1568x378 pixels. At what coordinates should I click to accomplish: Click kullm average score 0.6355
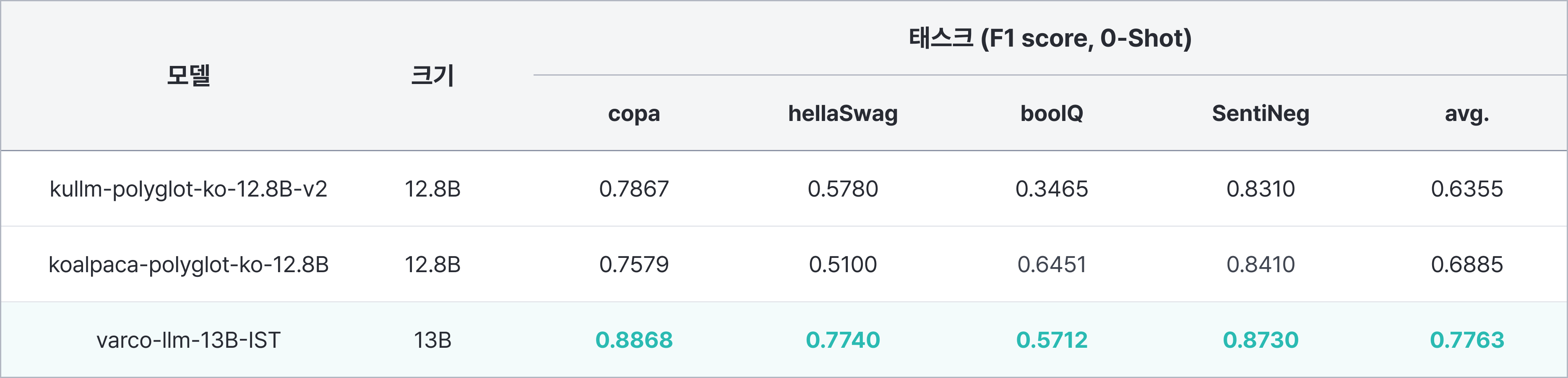tap(1466, 189)
